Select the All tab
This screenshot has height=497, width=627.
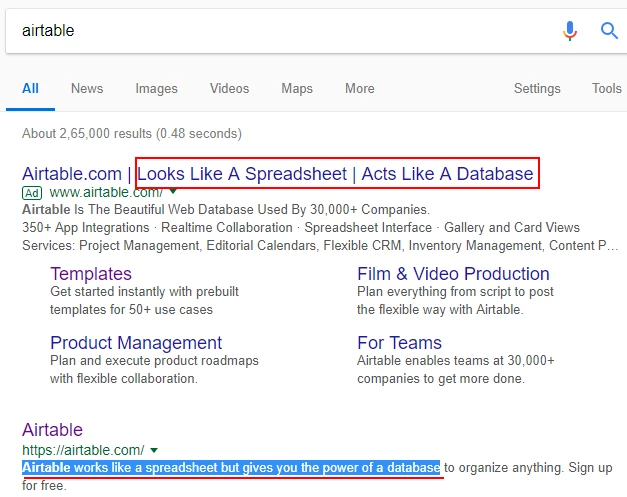(30, 88)
